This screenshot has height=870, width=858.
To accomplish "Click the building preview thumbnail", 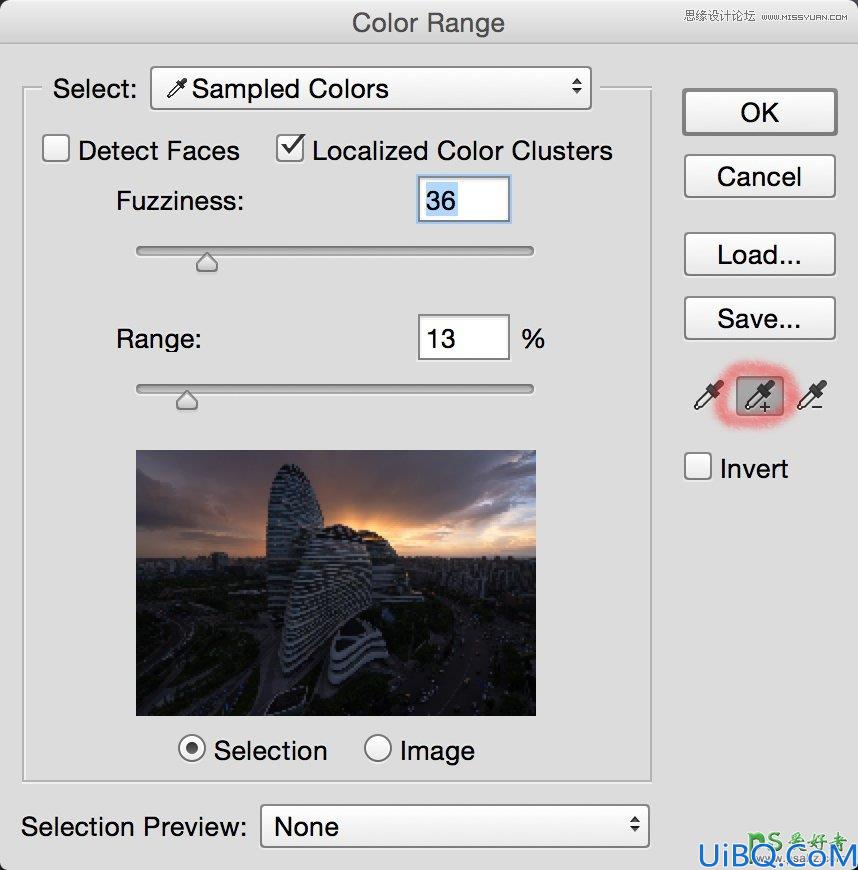I will click(x=336, y=583).
